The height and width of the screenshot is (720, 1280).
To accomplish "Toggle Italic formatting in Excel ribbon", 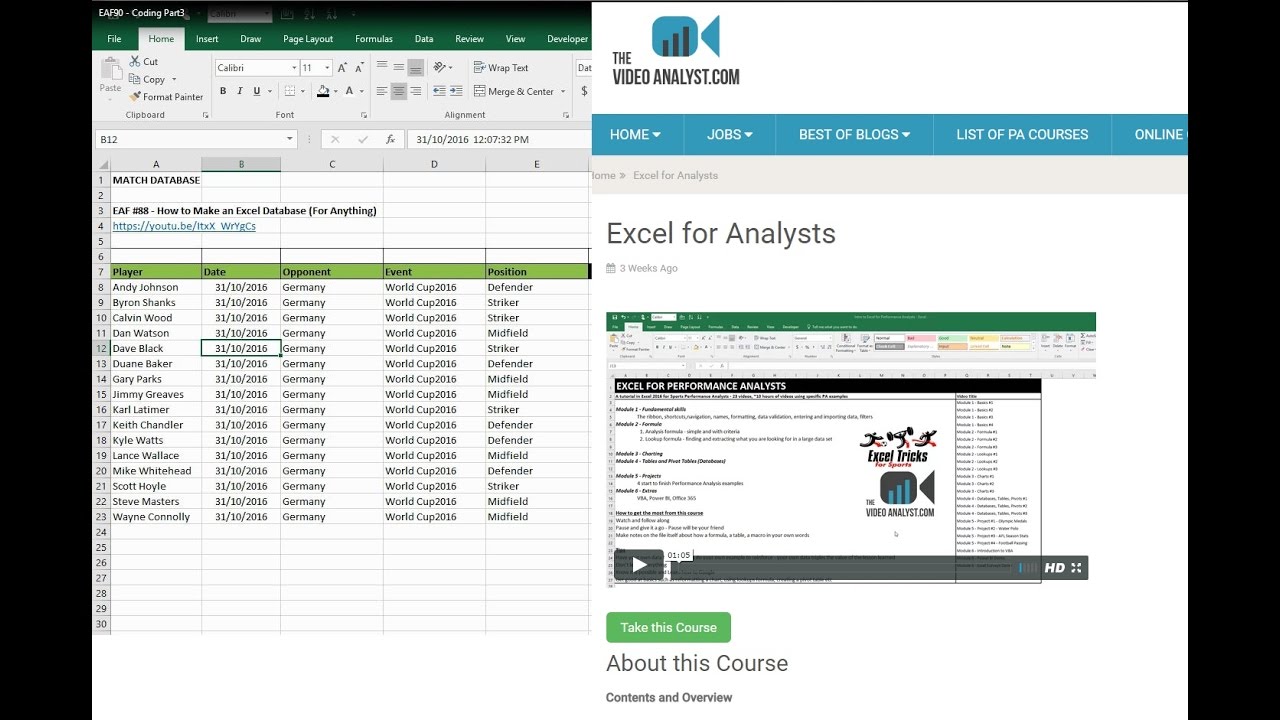I will click(240, 91).
